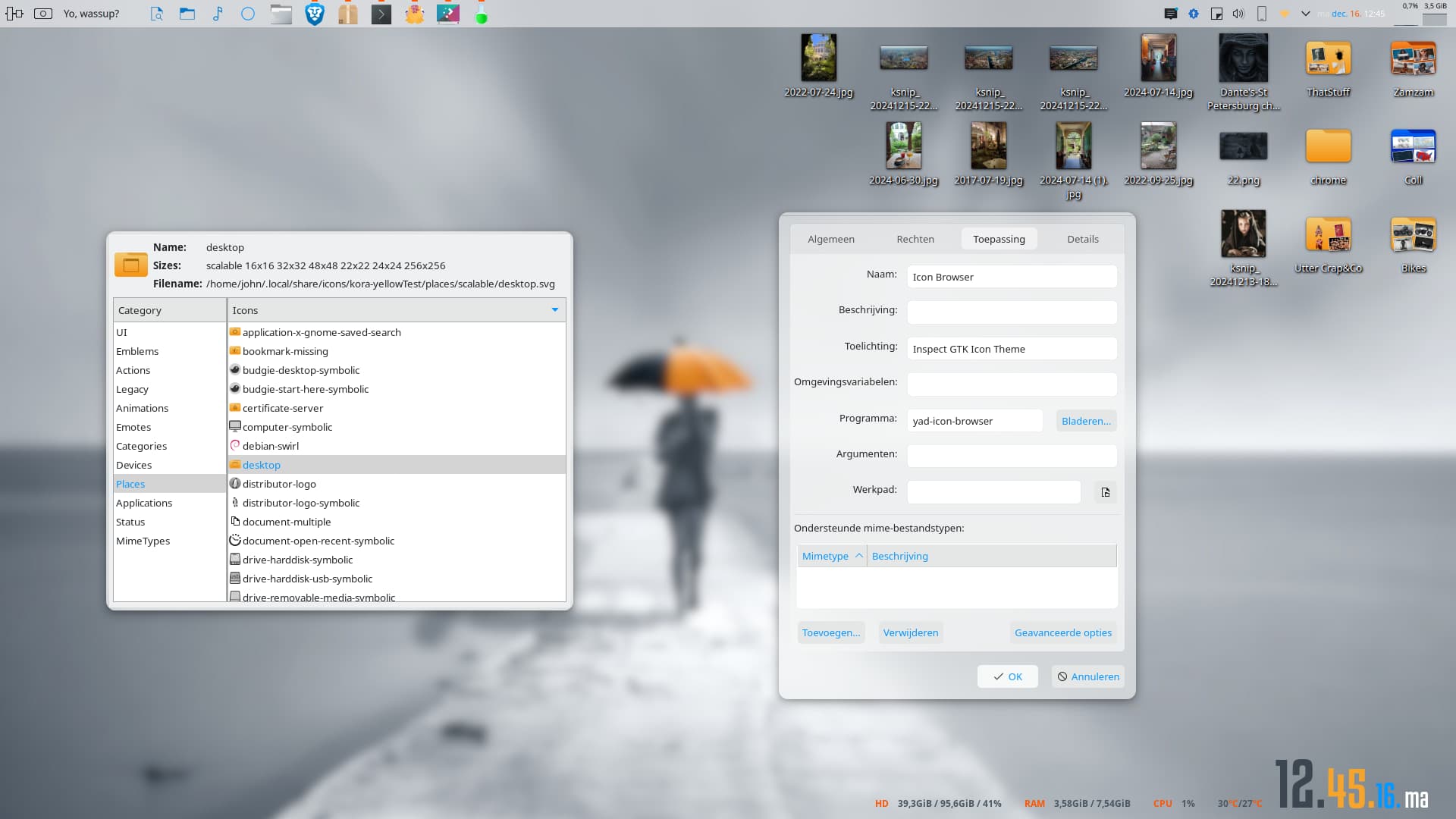Click the blue updates gear tray icon

click(x=1194, y=14)
